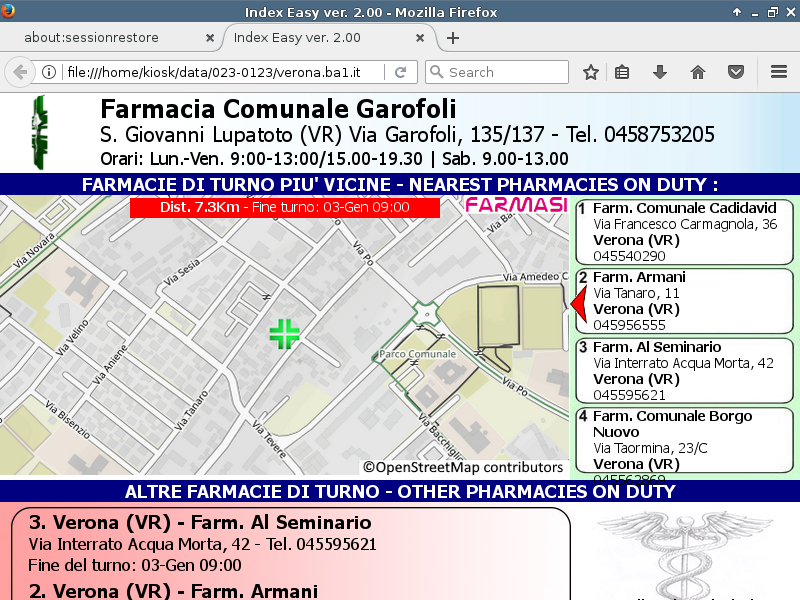Click the Firefox bookmark star icon
The width and height of the screenshot is (800, 600).
point(591,72)
